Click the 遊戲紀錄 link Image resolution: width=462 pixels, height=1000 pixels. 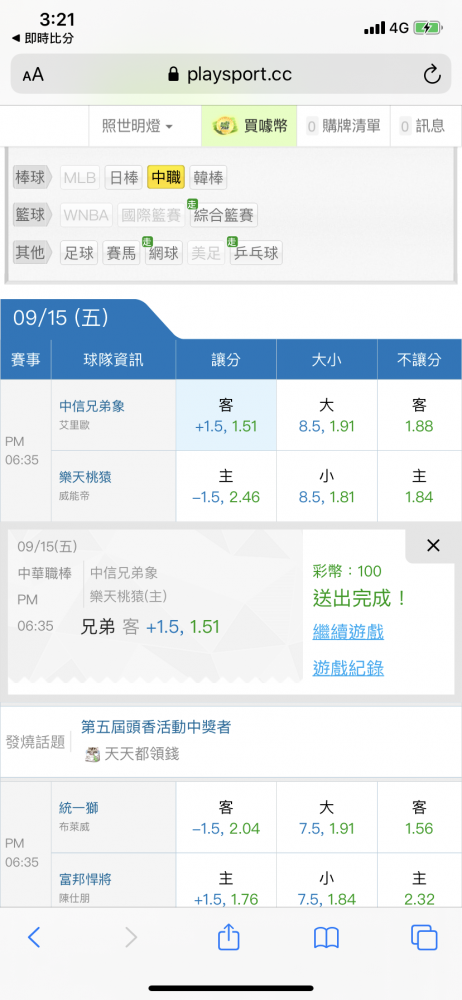pos(348,668)
